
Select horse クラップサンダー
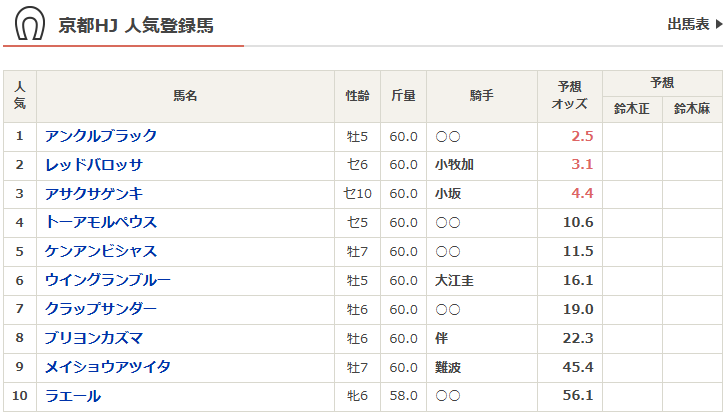click(101, 309)
